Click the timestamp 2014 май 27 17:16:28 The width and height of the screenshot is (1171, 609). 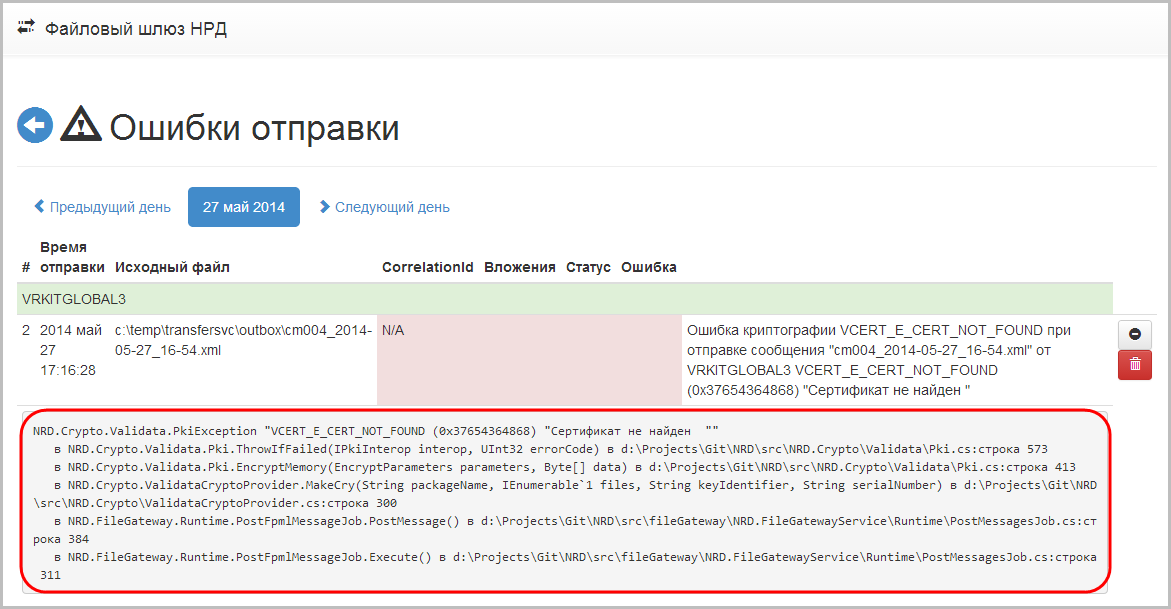click(x=71, y=350)
